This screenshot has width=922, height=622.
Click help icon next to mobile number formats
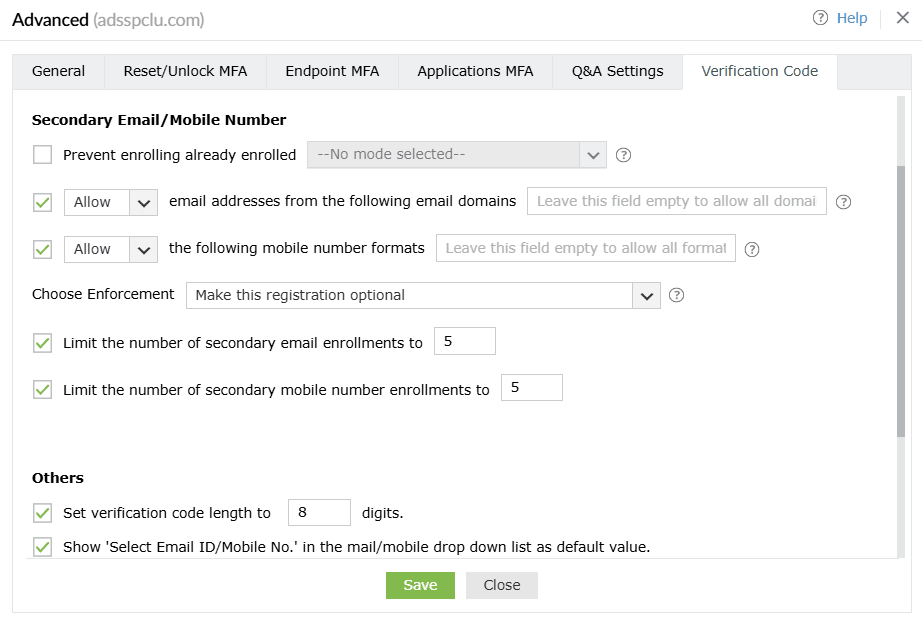(x=752, y=249)
